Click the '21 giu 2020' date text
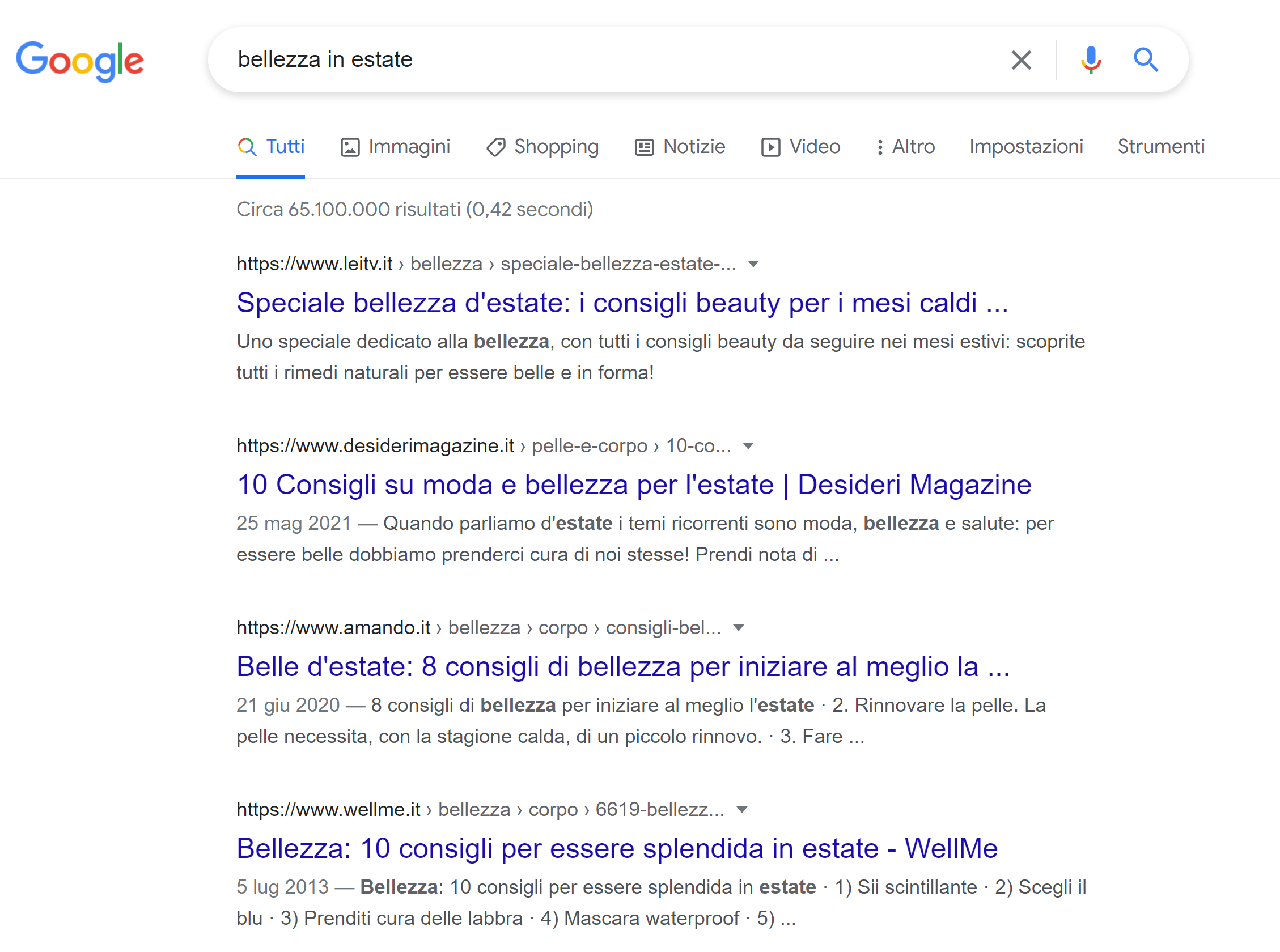This screenshot has width=1280, height=952. (287, 705)
